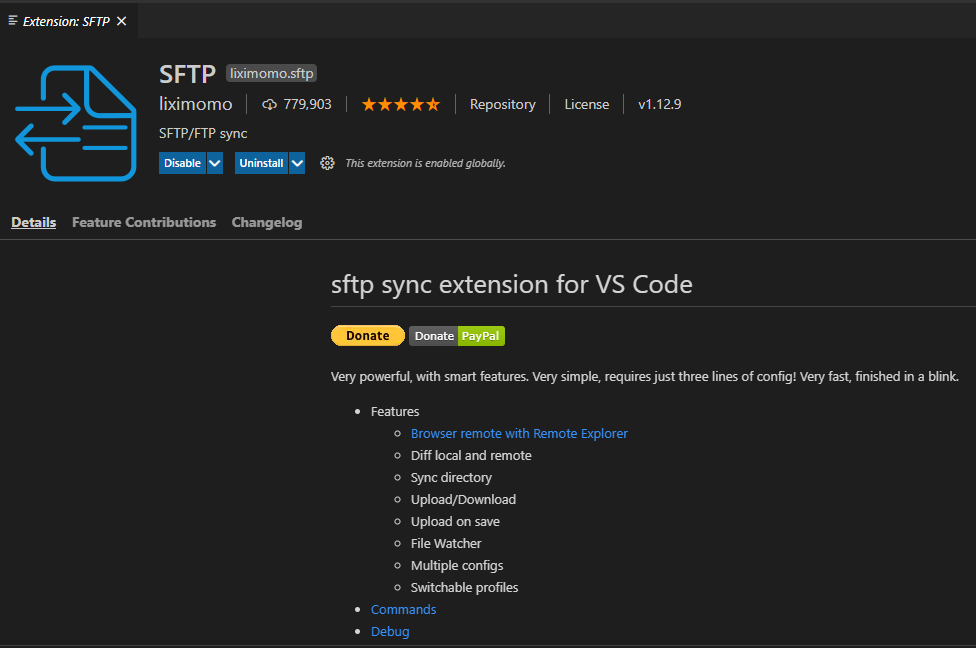Viewport: 976px width, 648px height.
Task: Open the License link
Action: [587, 105]
